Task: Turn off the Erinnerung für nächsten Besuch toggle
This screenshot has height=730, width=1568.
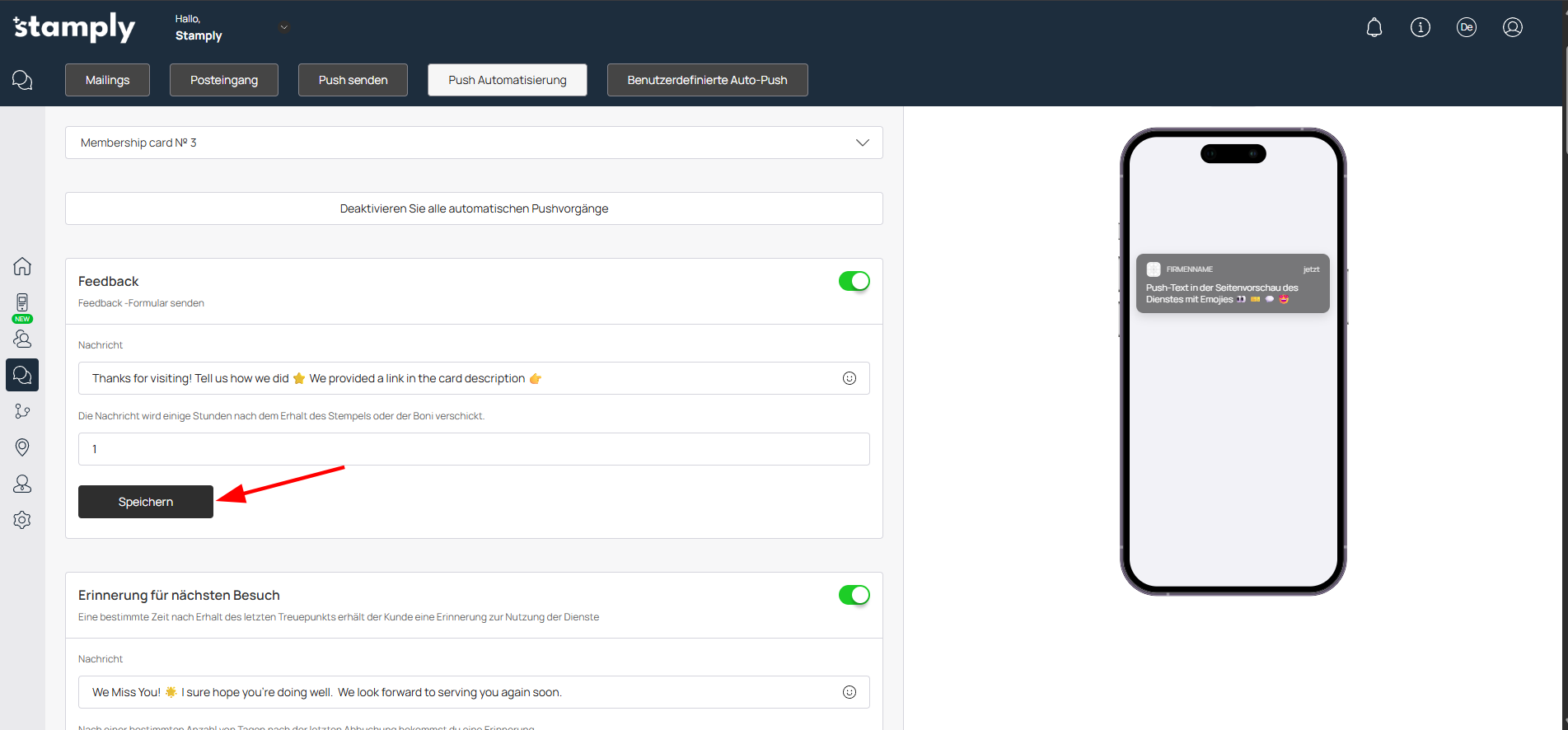Action: pyautogui.click(x=854, y=595)
